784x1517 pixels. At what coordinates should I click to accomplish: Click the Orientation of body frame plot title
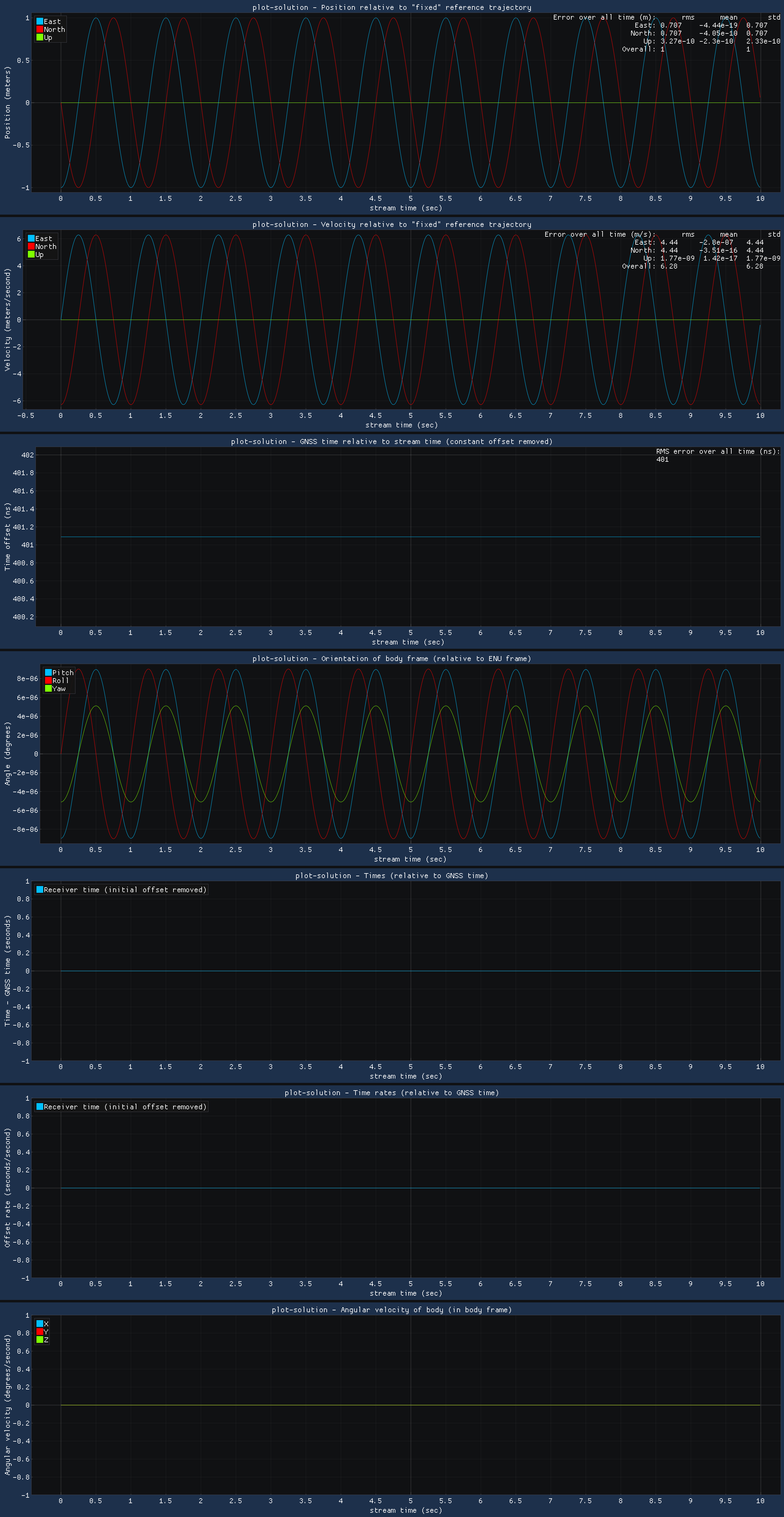[x=392, y=658]
